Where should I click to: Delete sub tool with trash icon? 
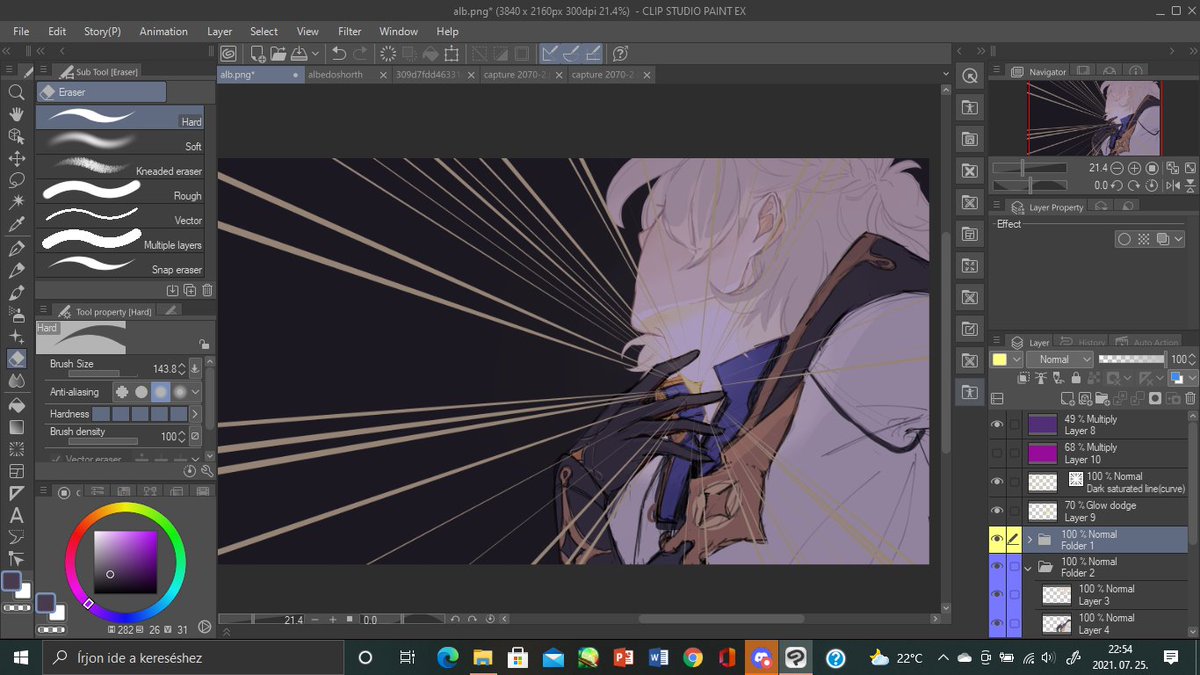(207, 290)
